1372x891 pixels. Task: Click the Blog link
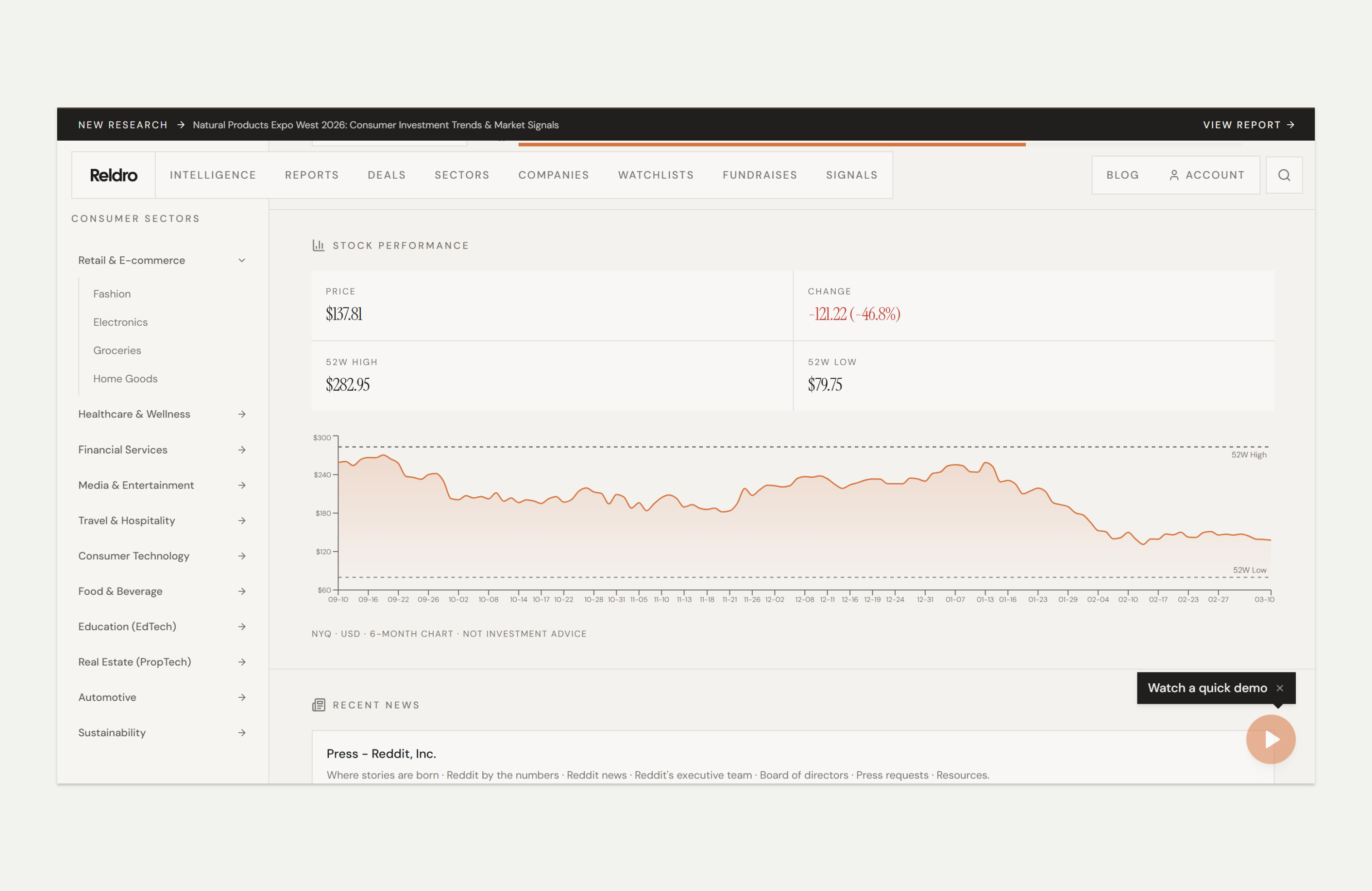tap(1122, 175)
